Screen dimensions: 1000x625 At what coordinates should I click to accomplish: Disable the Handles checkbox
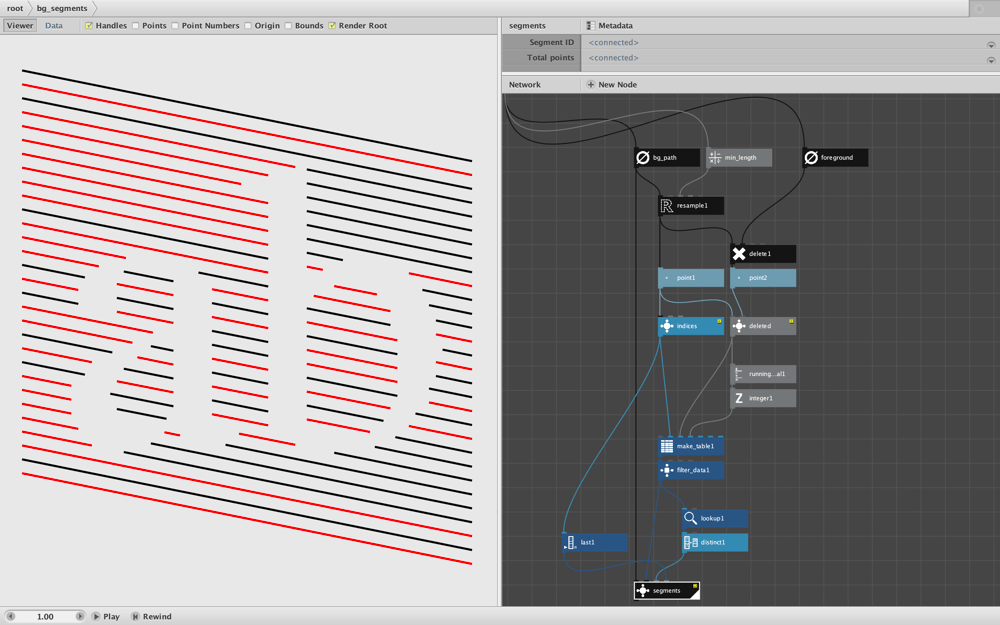pos(89,26)
